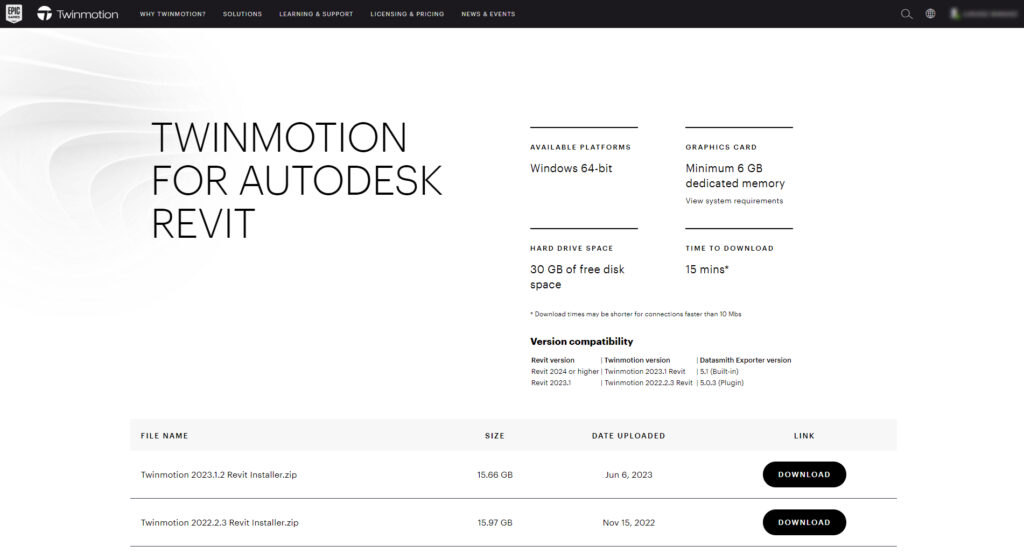
Task: Click the Twinmotion for Autodesk Revit heading
Action: (x=296, y=180)
